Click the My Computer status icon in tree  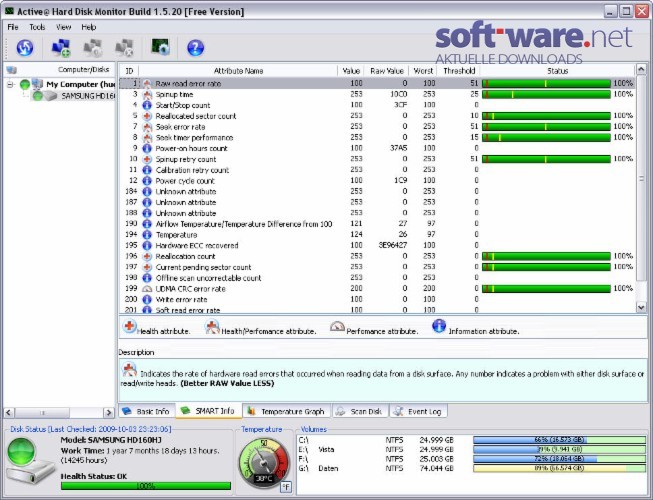(x=25, y=85)
